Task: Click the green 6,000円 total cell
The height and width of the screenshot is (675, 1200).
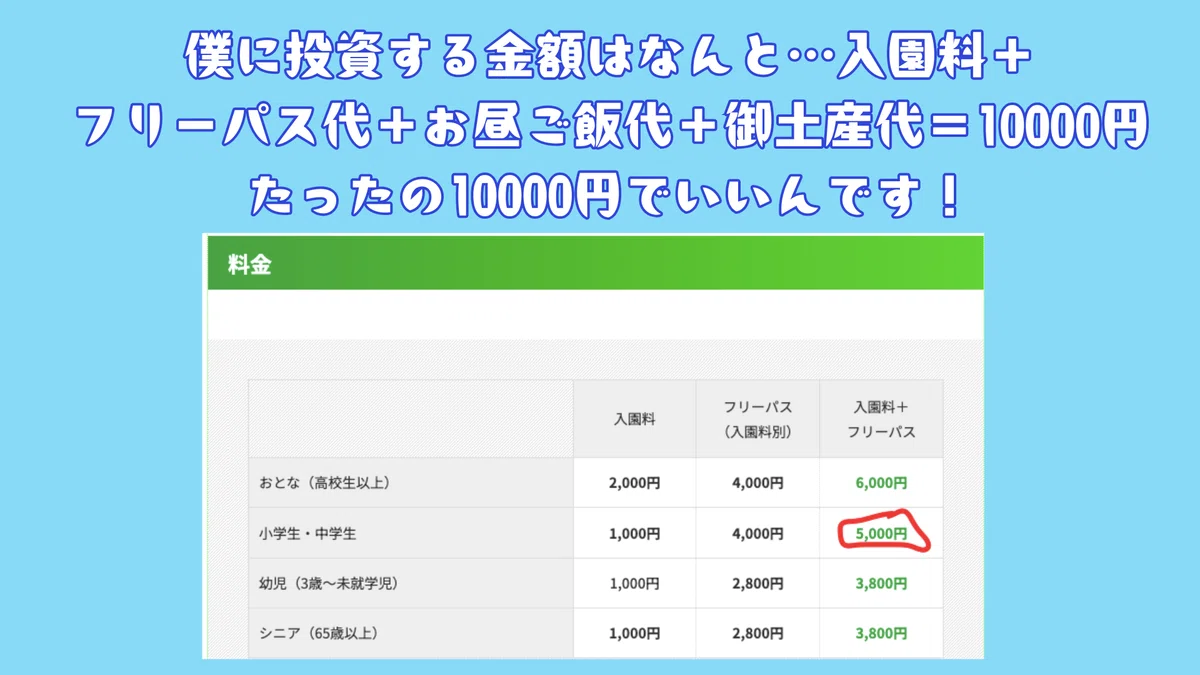Action: (881, 483)
